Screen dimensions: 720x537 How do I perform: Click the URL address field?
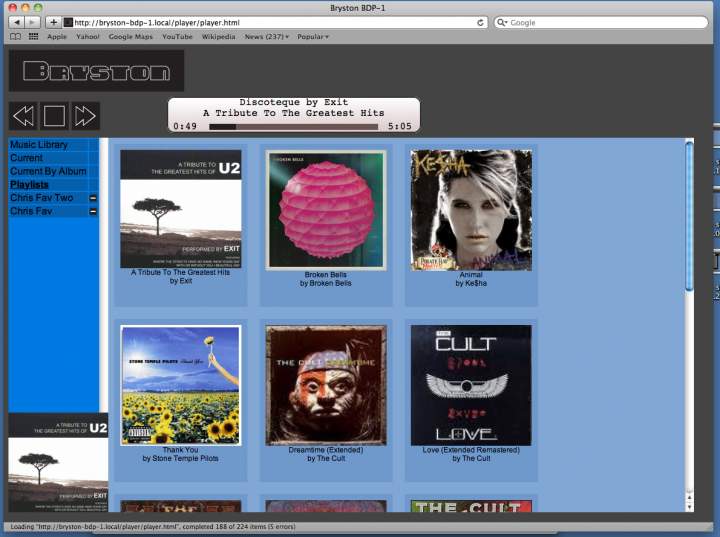pyautogui.click(x=275, y=23)
